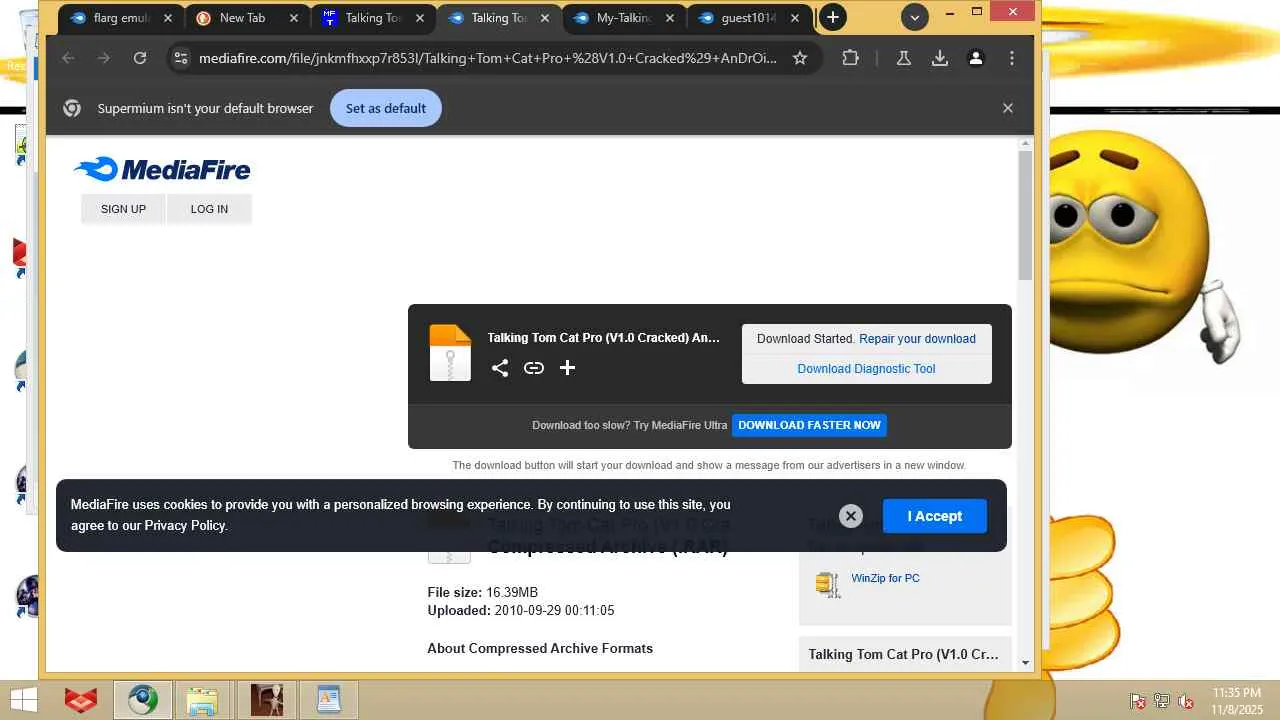Click the file title in the dark download box

[x=604, y=338]
